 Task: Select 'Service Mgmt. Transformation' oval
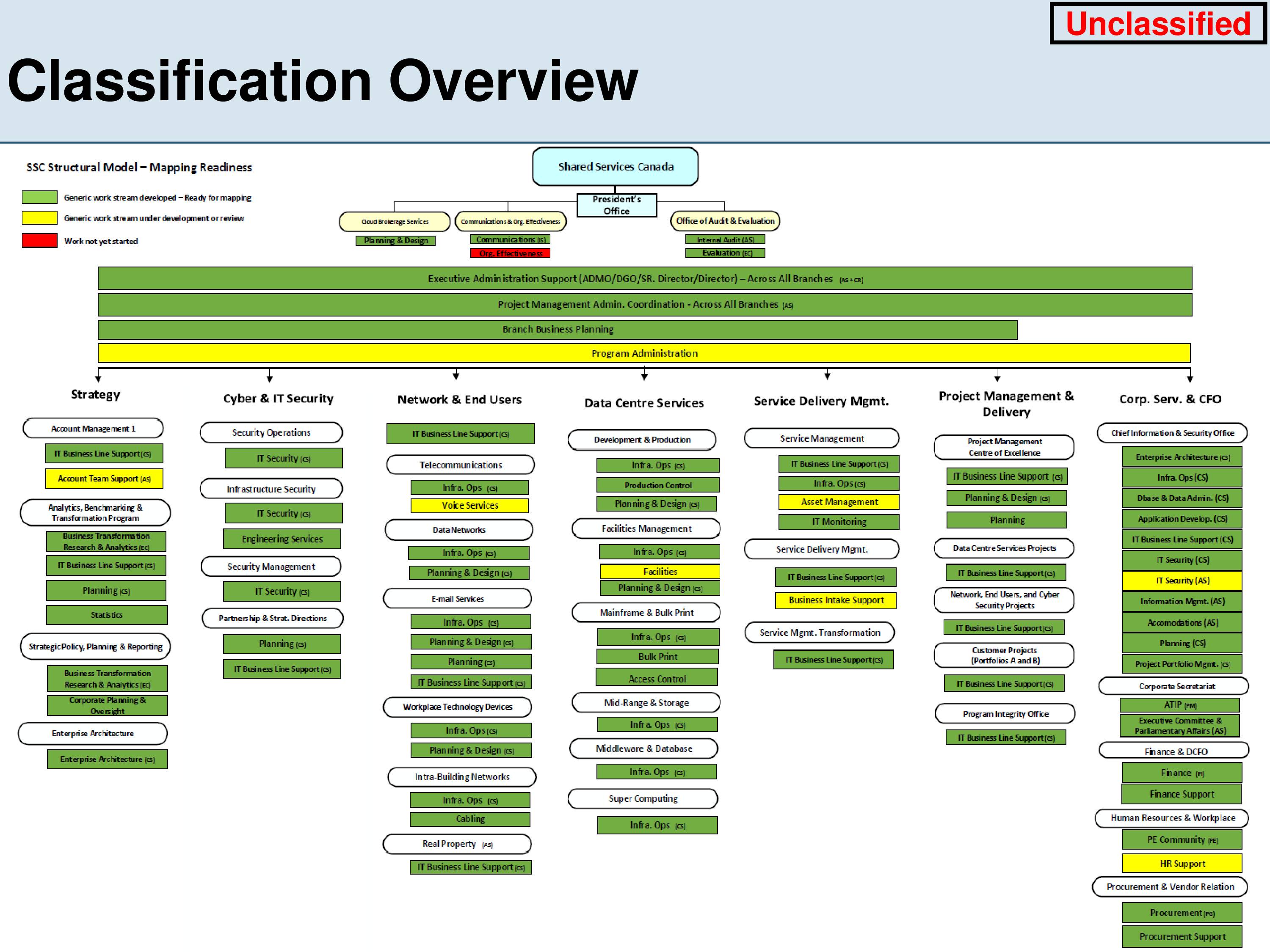[x=820, y=633]
